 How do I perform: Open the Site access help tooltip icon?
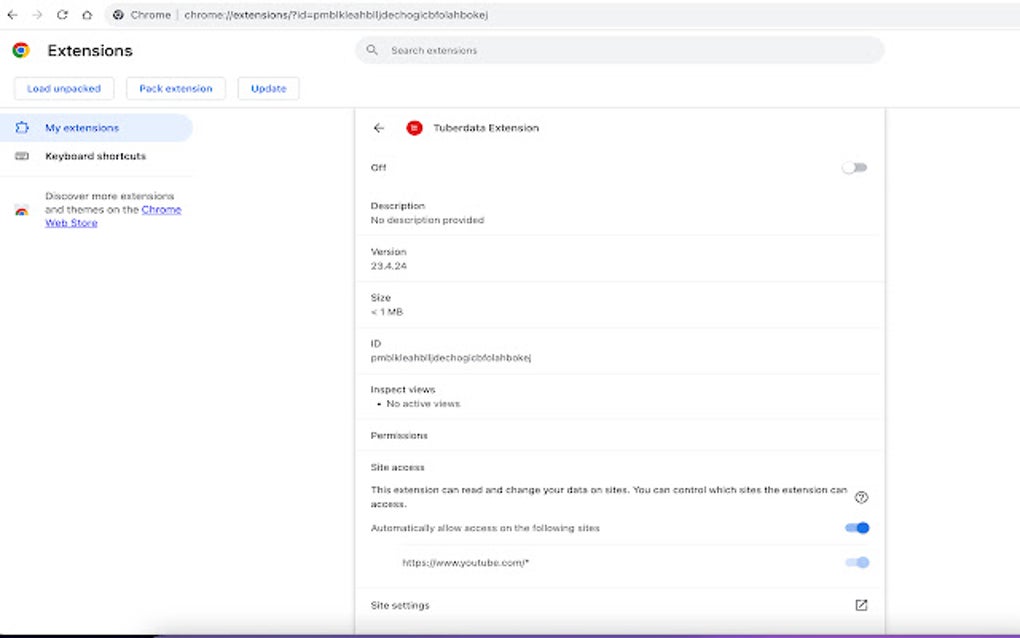coord(862,497)
